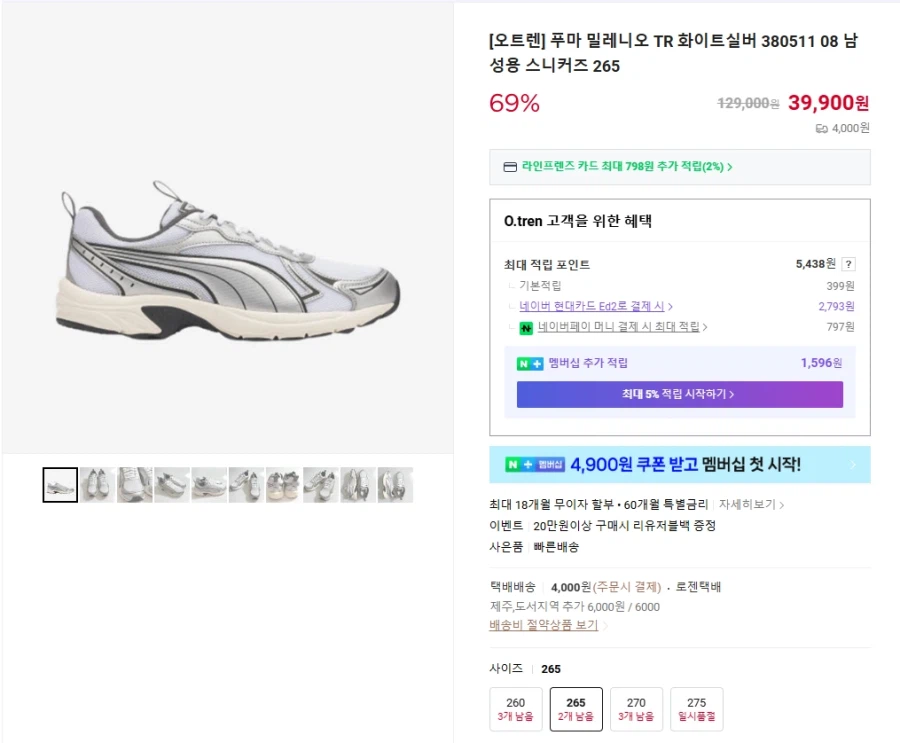Choose the size 270 option
Image resolution: width=900 pixels, height=743 pixels.
pos(636,709)
